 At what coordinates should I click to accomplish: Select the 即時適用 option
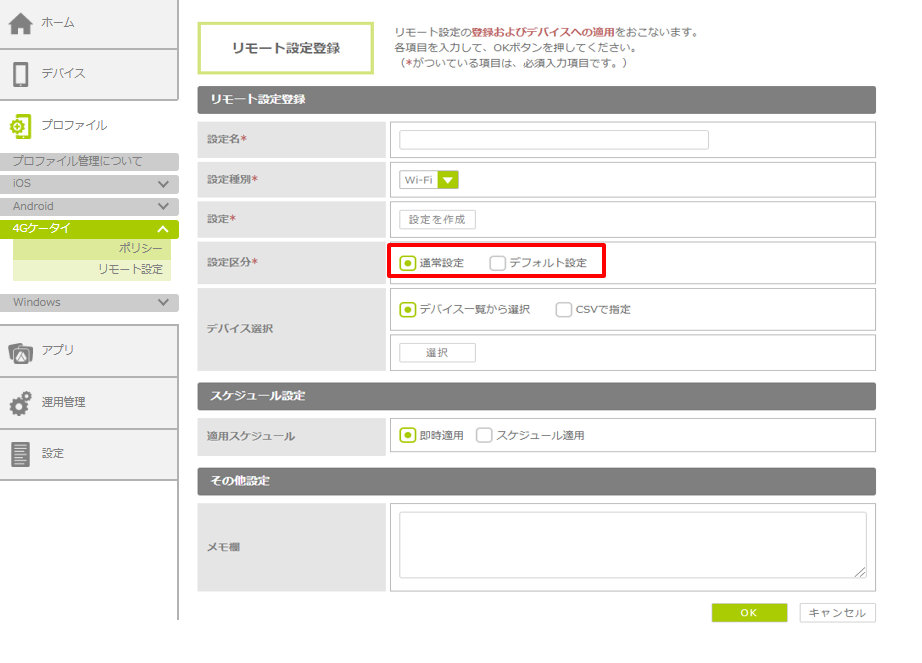click(x=408, y=436)
